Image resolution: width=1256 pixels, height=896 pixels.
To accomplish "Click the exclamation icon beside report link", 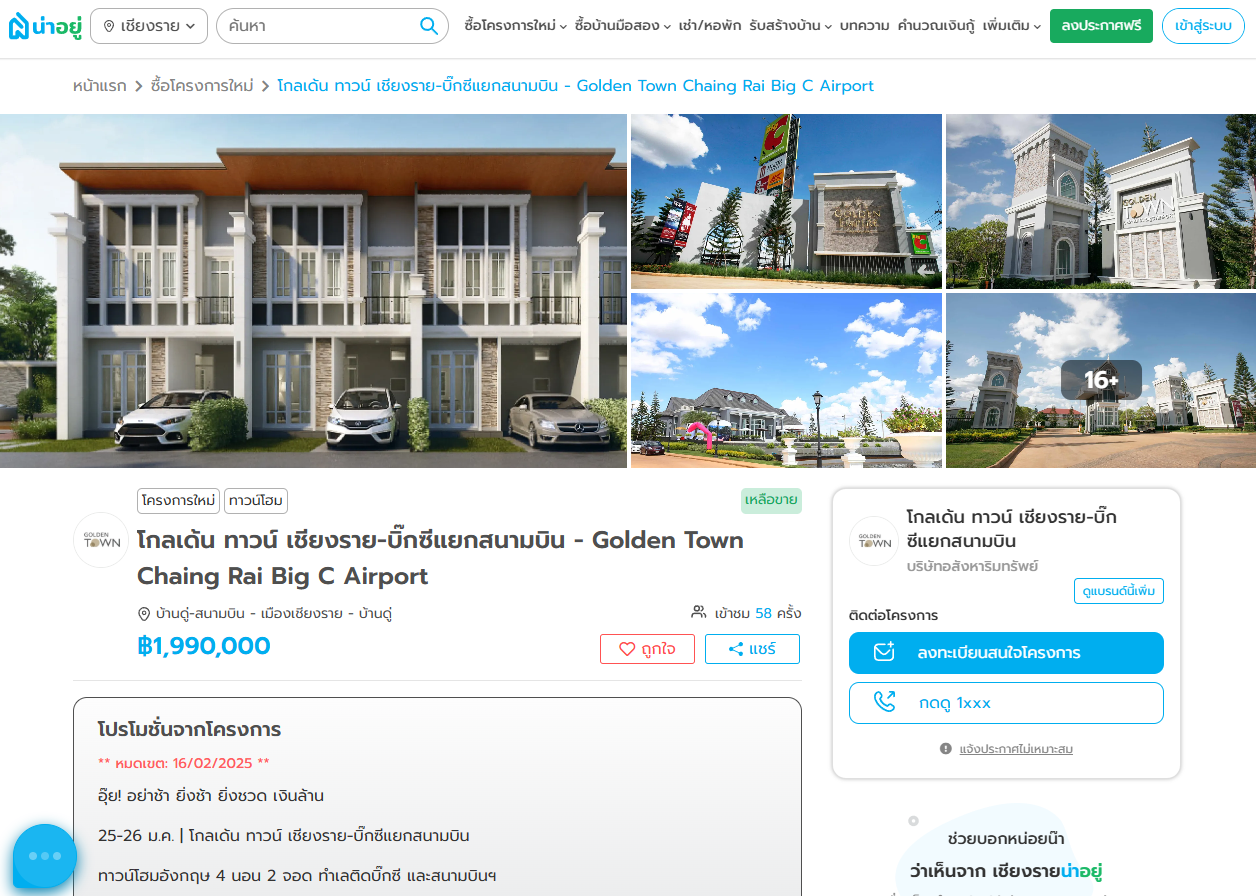I will click(946, 749).
